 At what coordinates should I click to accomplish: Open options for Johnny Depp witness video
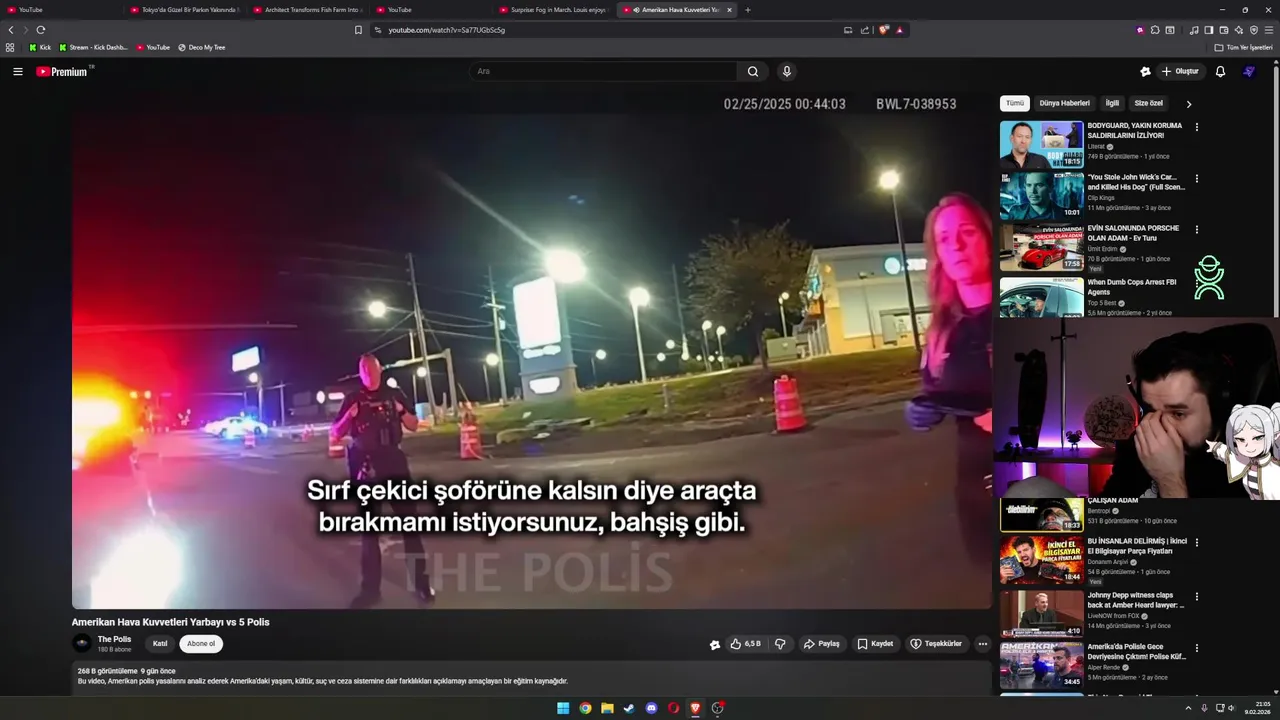click(1196, 596)
